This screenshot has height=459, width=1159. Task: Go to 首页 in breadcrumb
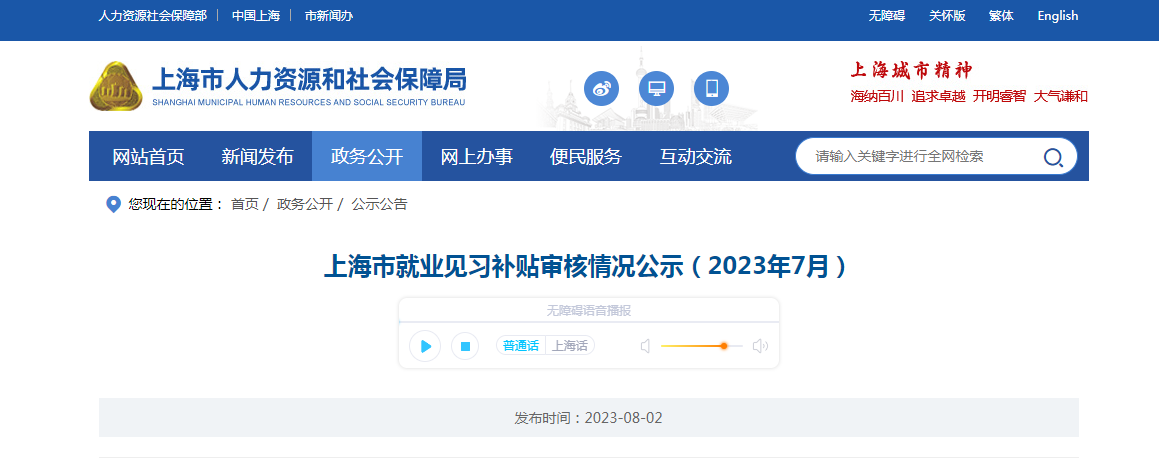245,205
